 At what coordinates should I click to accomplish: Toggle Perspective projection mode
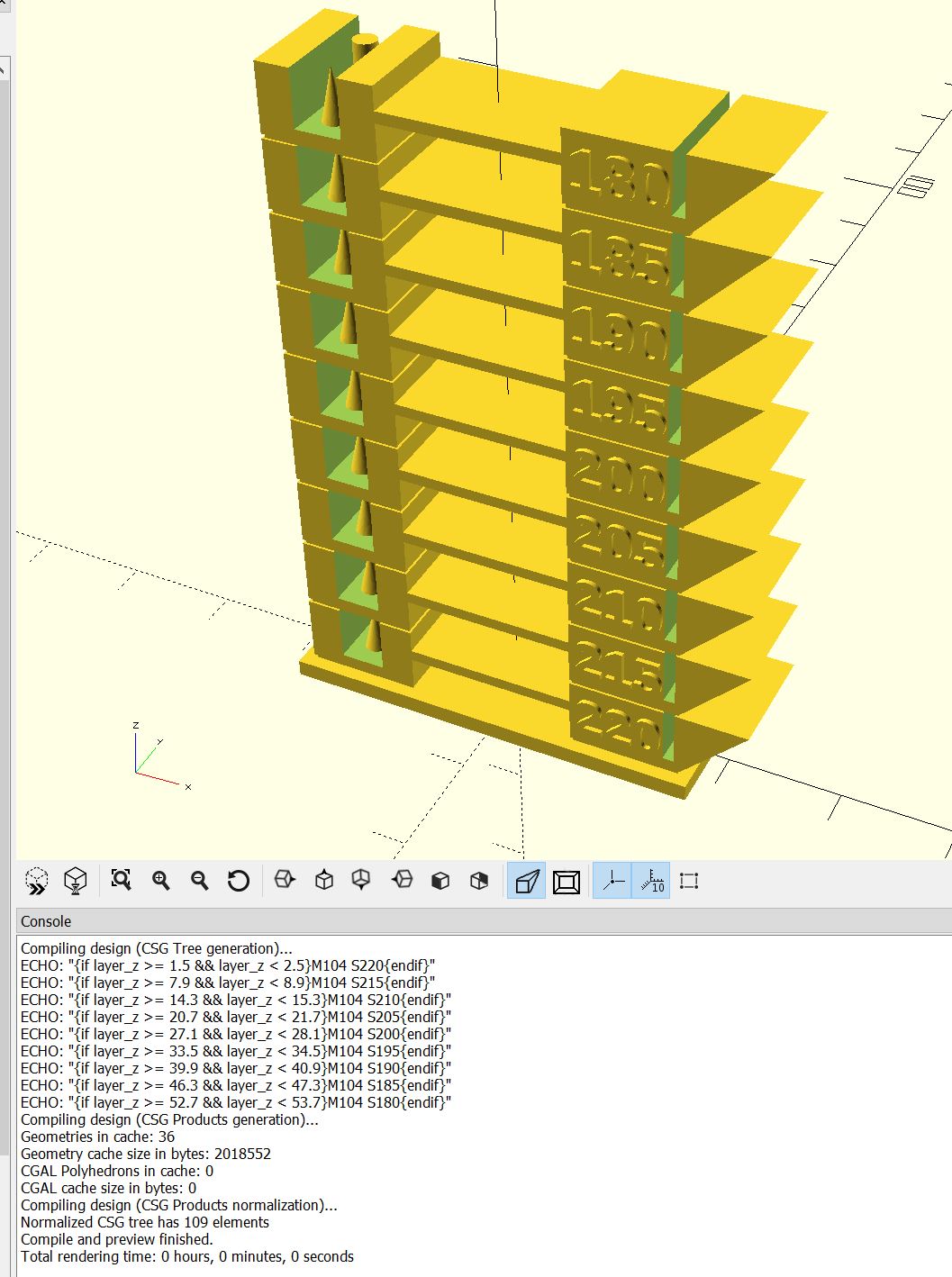pyautogui.click(x=526, y=881)
